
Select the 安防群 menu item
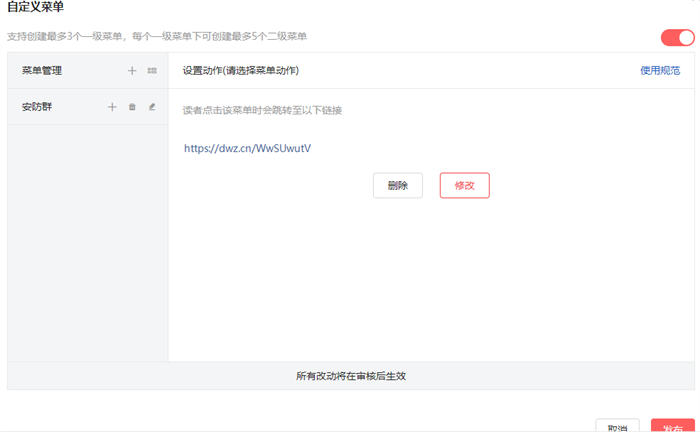[37, 107]
